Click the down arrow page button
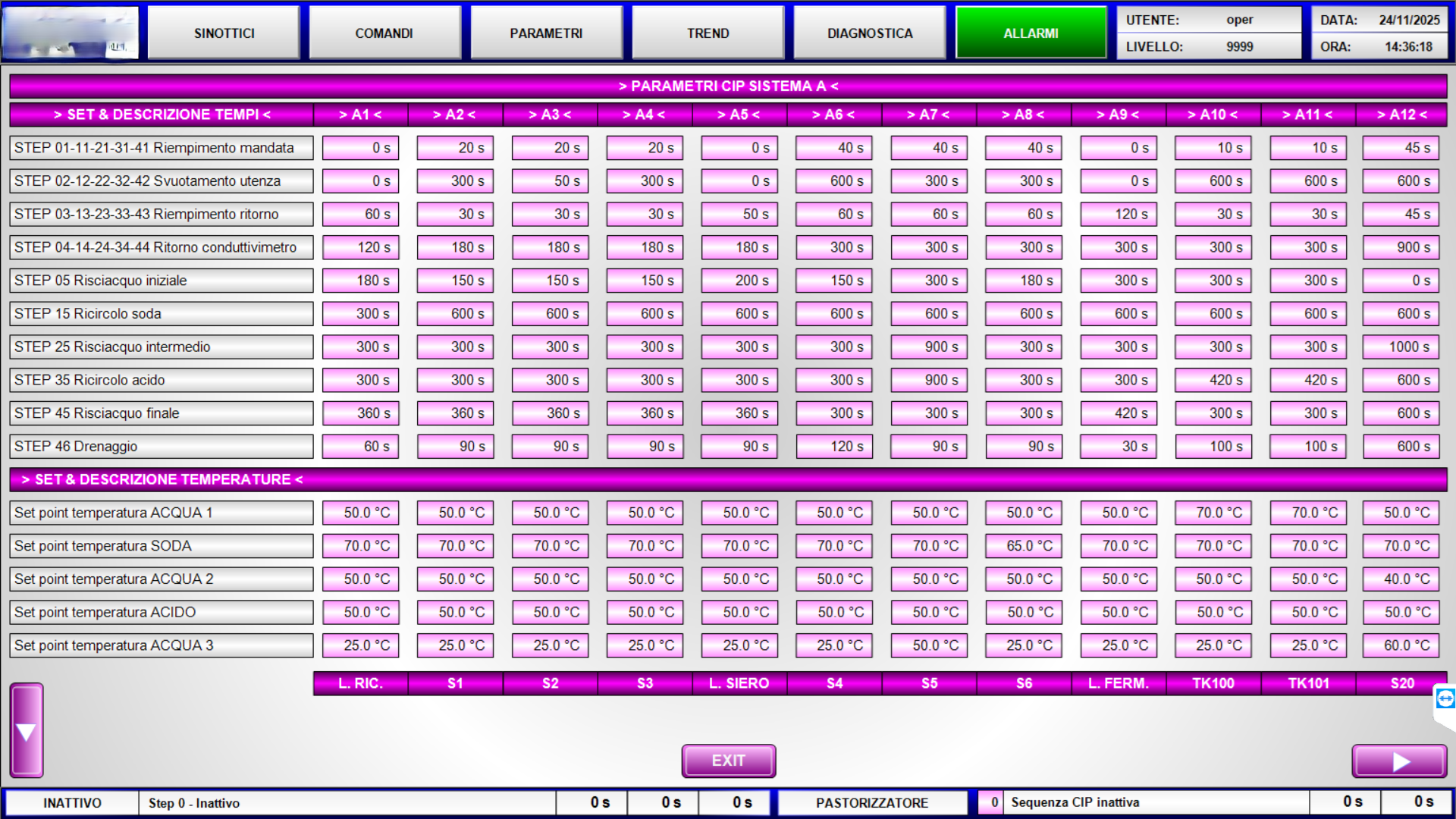Screen dimensions: 1456x819 pos(27,730)
